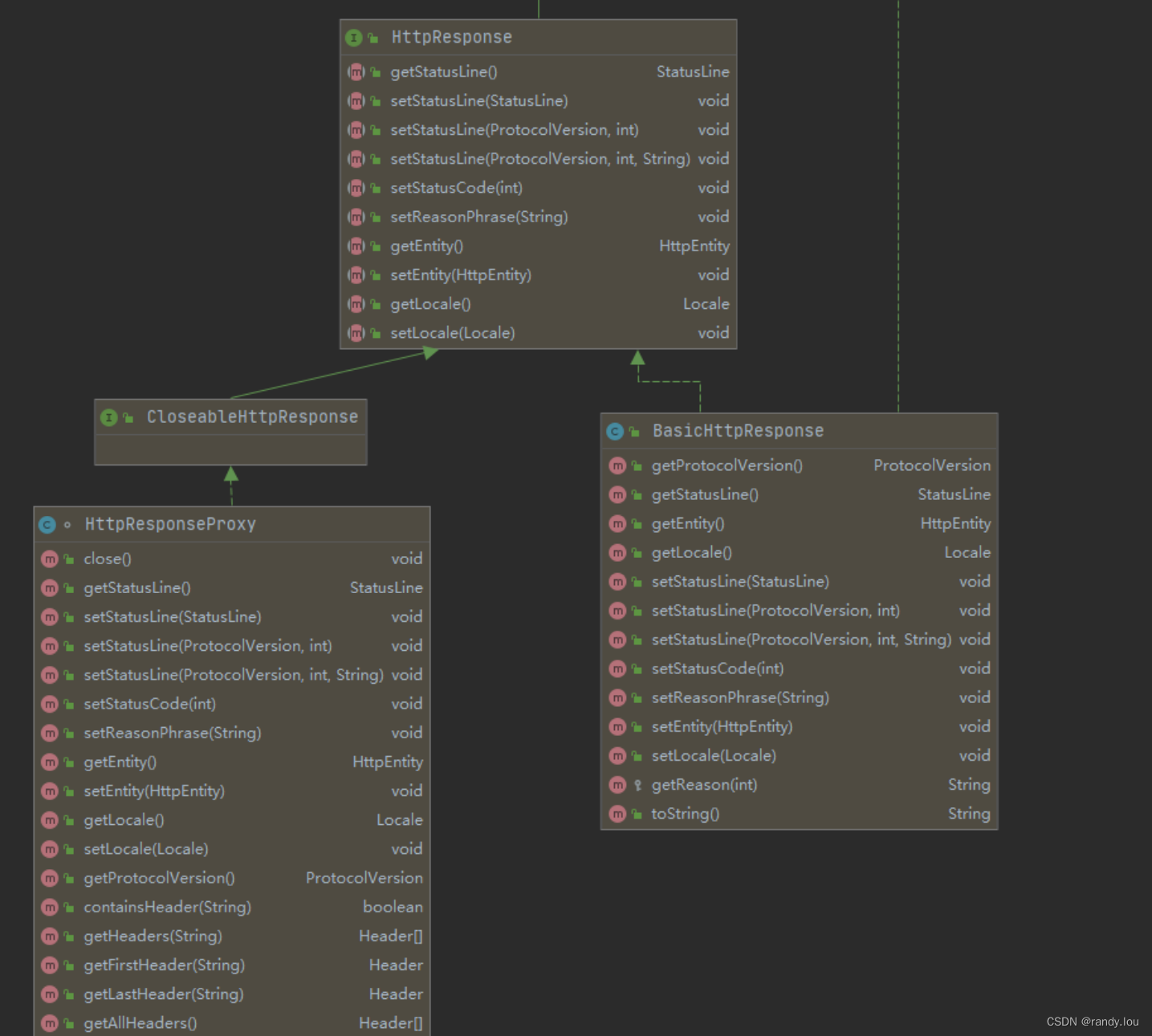Click the StatusLine return type in HttpResponse

[x=693, y=72]
